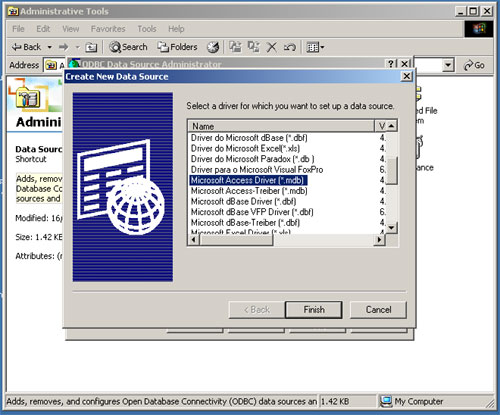Toggle the Folders pane button
Viewport: 500px width, 415px height.
(177, 47)
